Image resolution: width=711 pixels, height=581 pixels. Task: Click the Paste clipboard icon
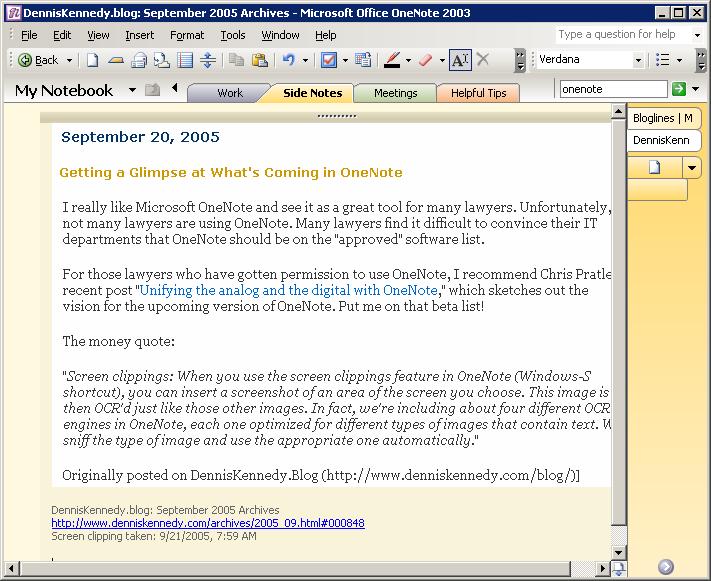click(260, 60)
